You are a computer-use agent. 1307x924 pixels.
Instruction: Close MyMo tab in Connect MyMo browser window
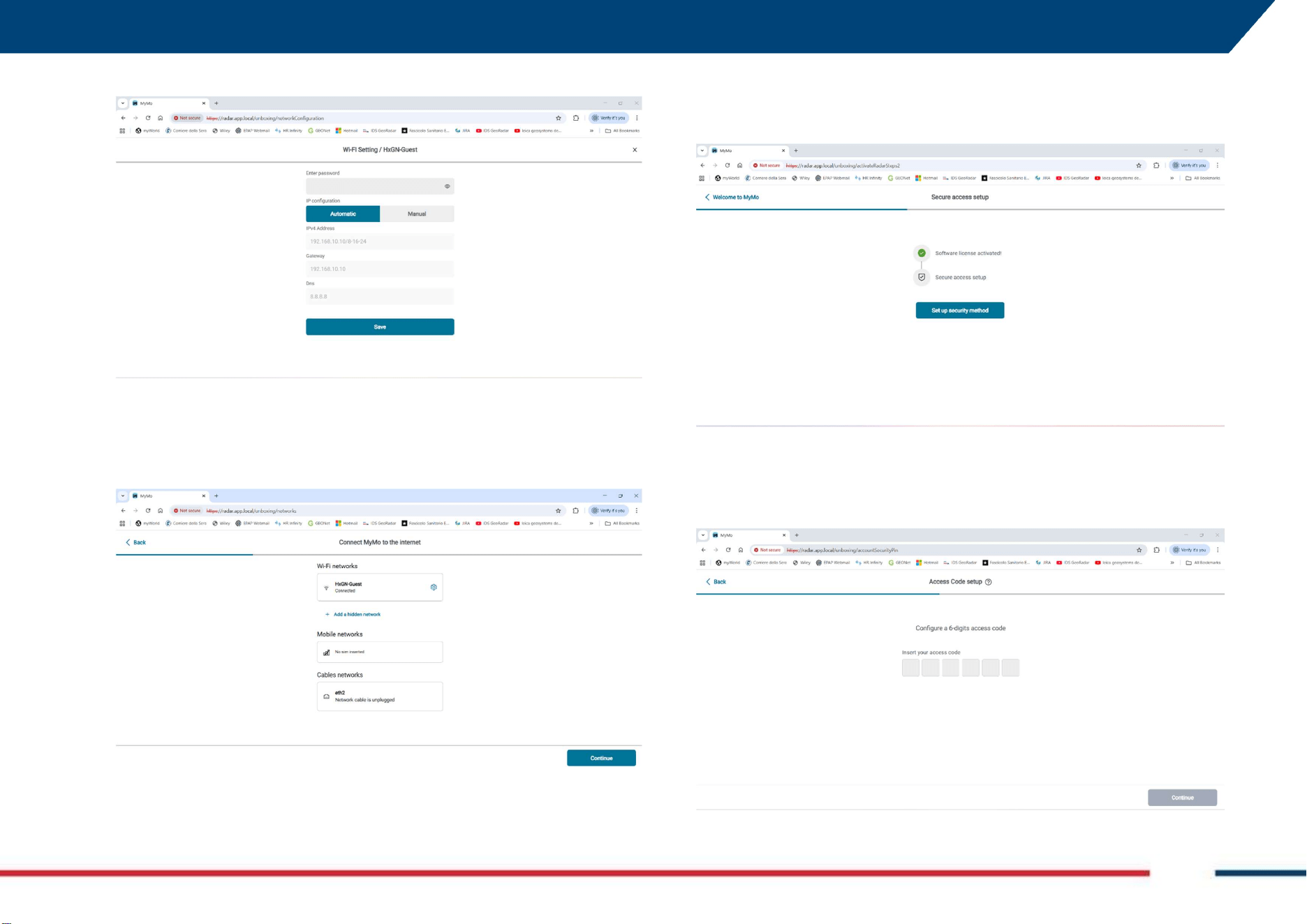(204, 496)
